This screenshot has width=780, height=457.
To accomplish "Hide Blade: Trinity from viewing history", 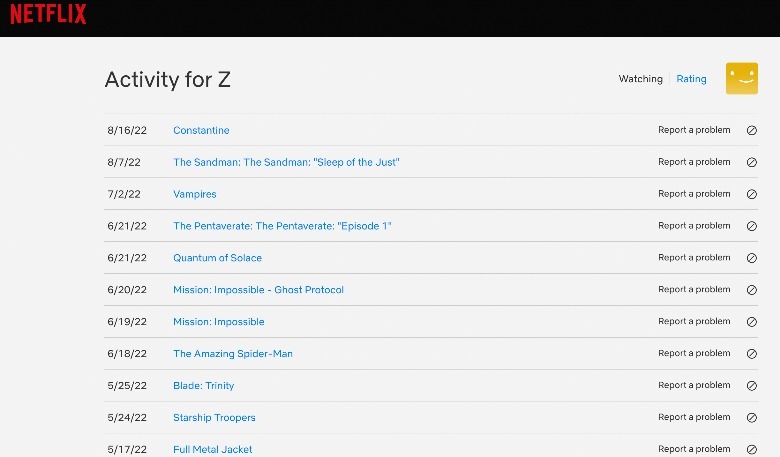I will [x=752, y=386].
